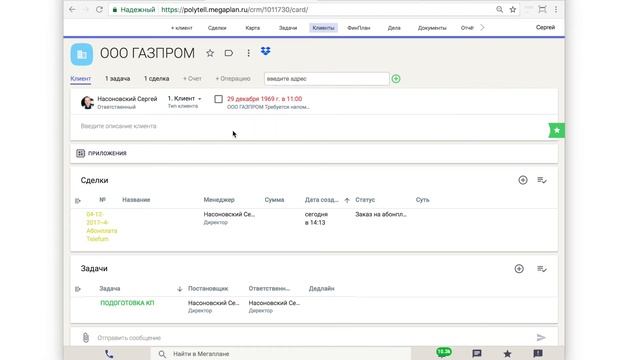Screen dimensions: 640x360
Task: Click the Дедлайн column header
Action: (x=321, y=289)
